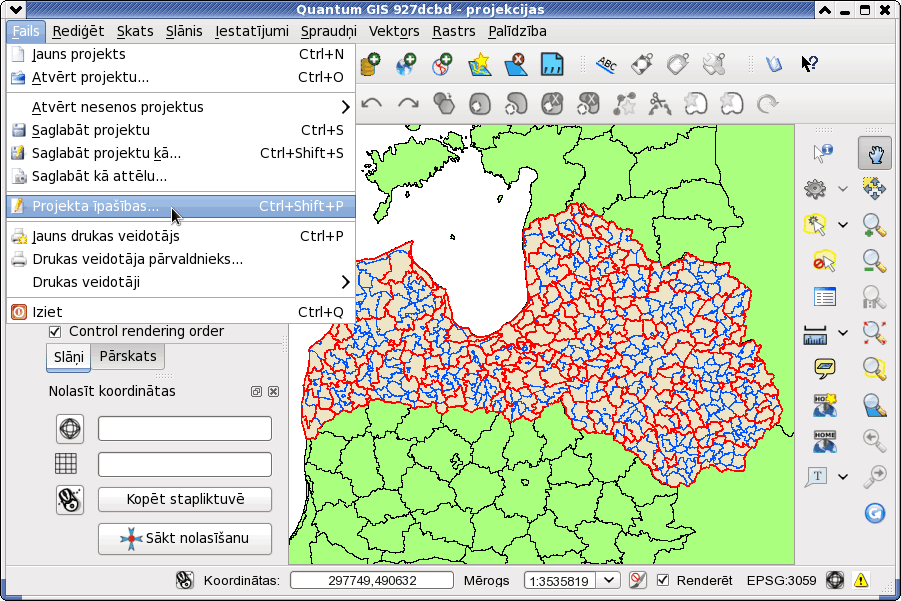This screenshot has width=901, height=601.
Task: Open ABC labeling tool
Action: (606, 64)
